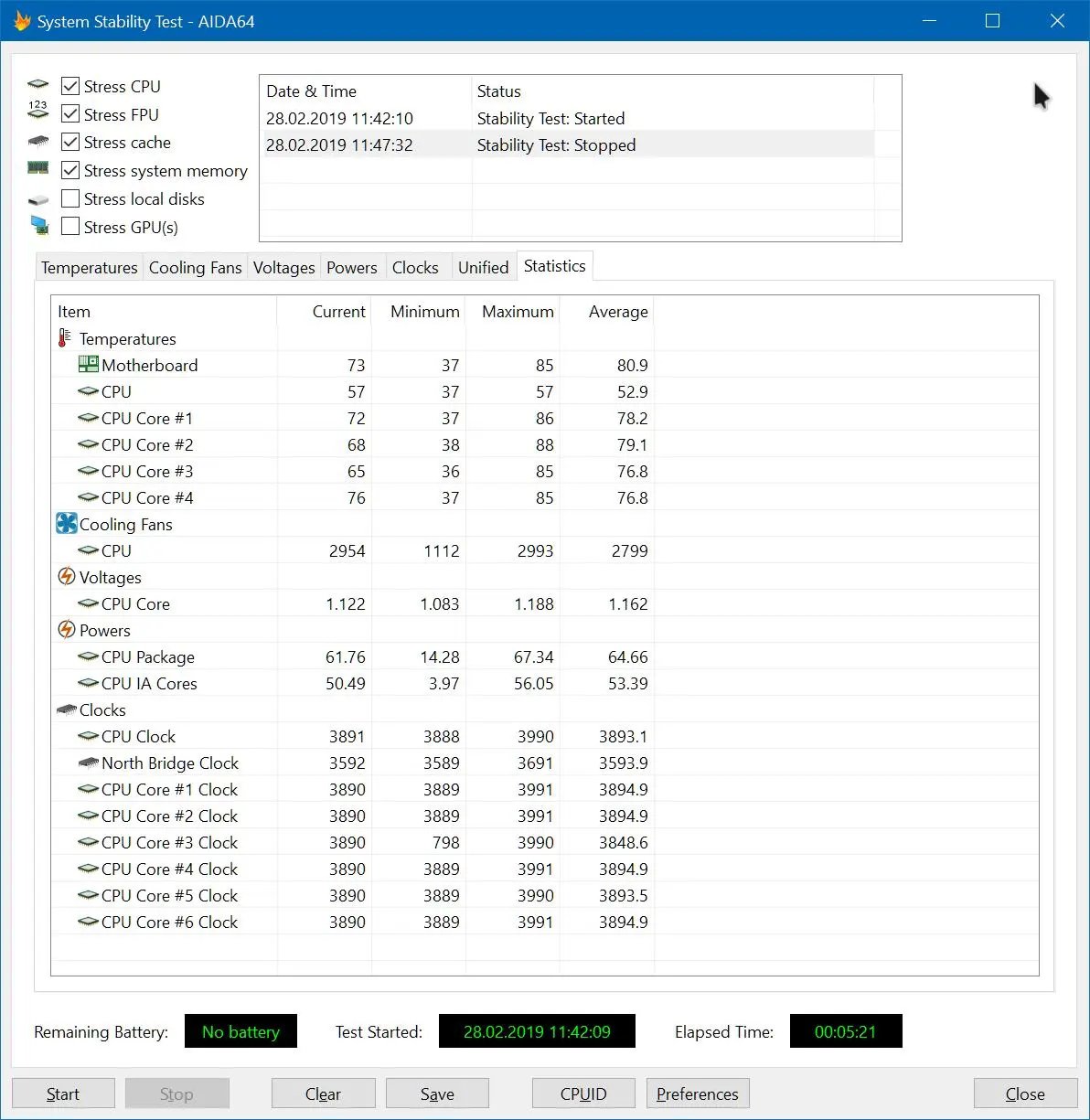The height and width of the screenshot is (1120, 1090).
Task: Click the Item column header
Action: tap(164, 311)
